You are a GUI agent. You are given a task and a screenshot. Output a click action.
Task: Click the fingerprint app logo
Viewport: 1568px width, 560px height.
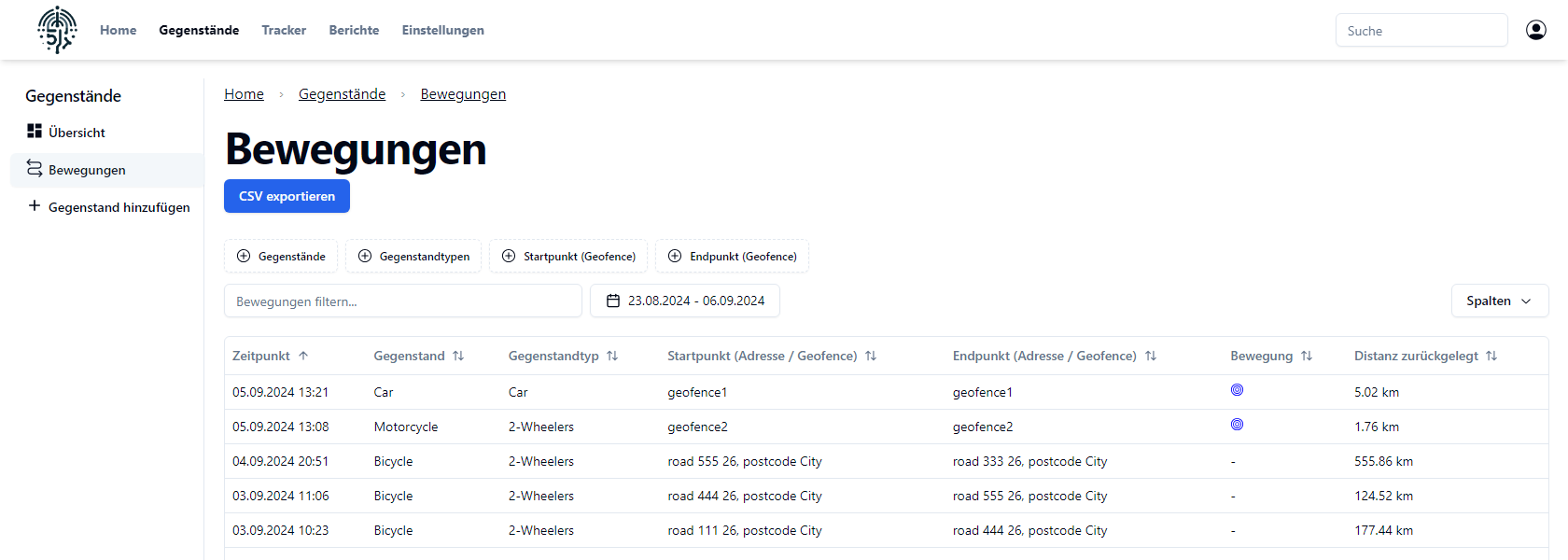tap(57, 30)
